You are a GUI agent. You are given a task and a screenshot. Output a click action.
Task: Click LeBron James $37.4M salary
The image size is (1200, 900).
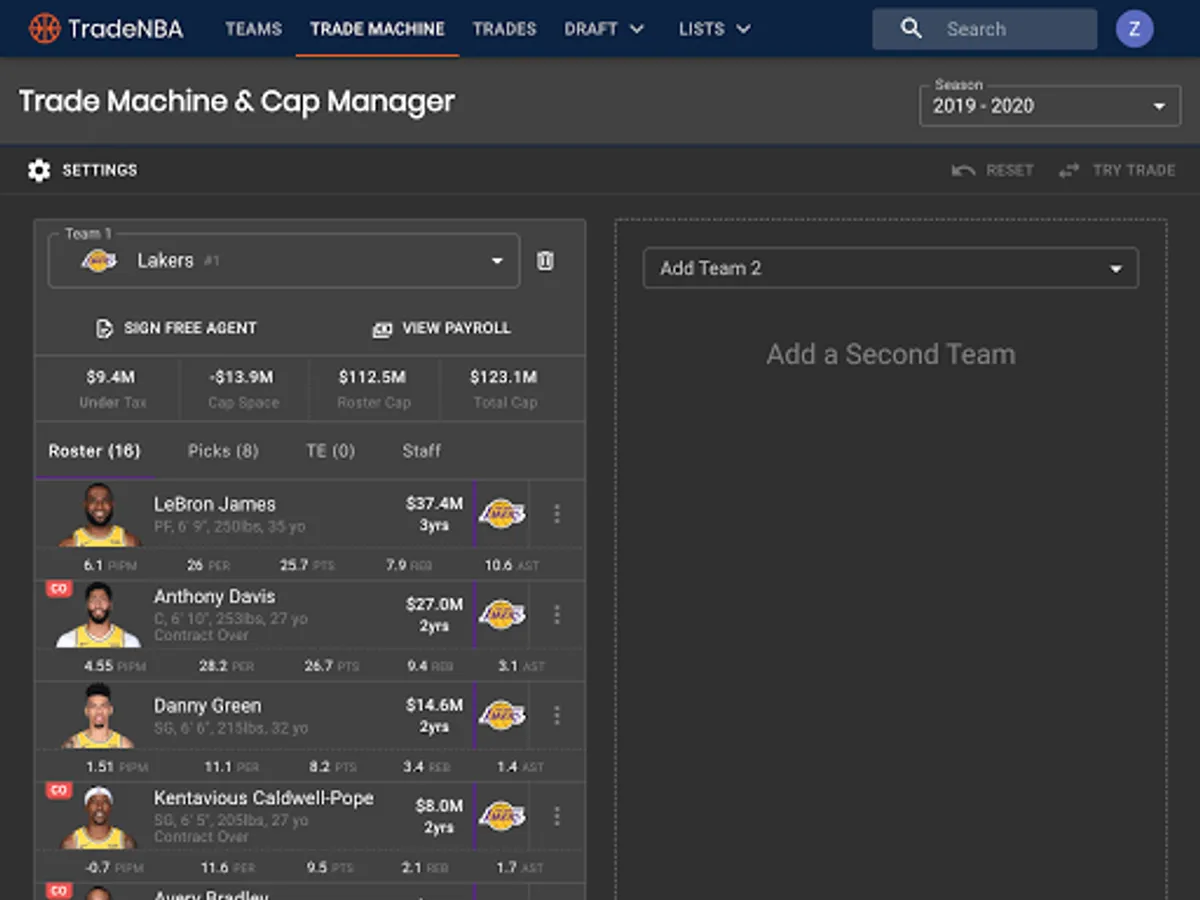[434, 504]
